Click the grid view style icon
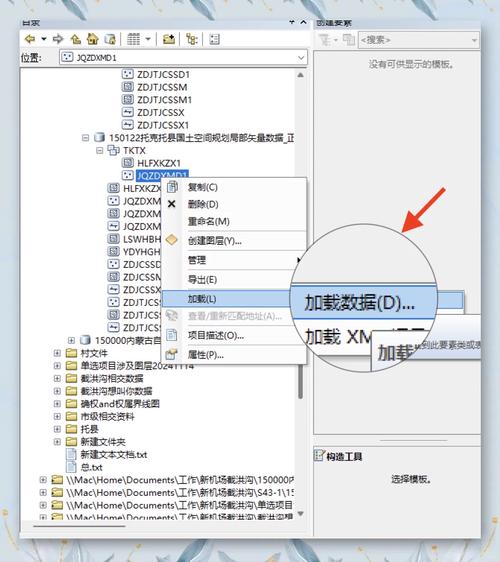 [x=134, y=39]
